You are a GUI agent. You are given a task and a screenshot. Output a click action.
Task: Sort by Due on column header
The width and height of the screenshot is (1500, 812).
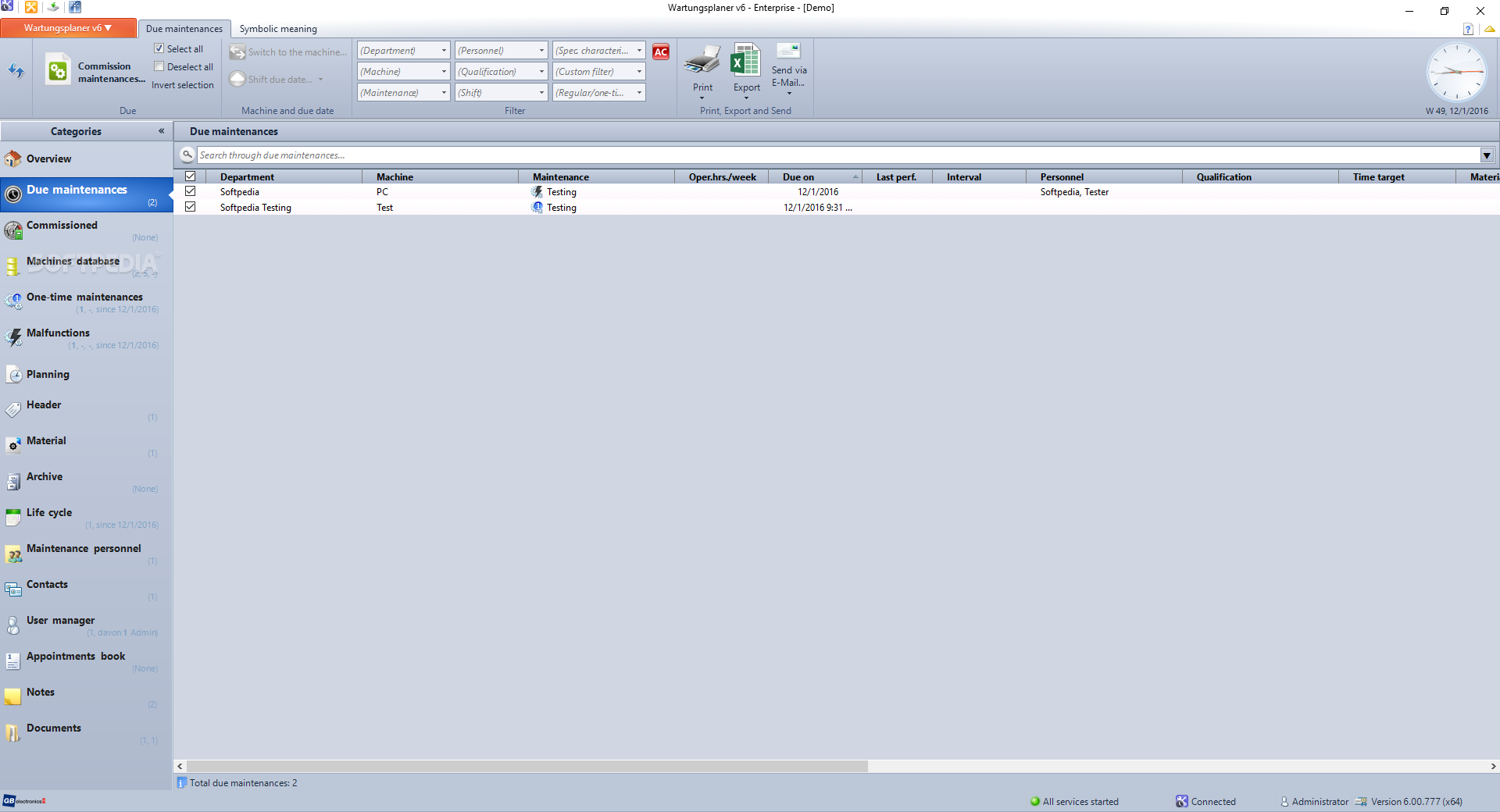(815, 177)
